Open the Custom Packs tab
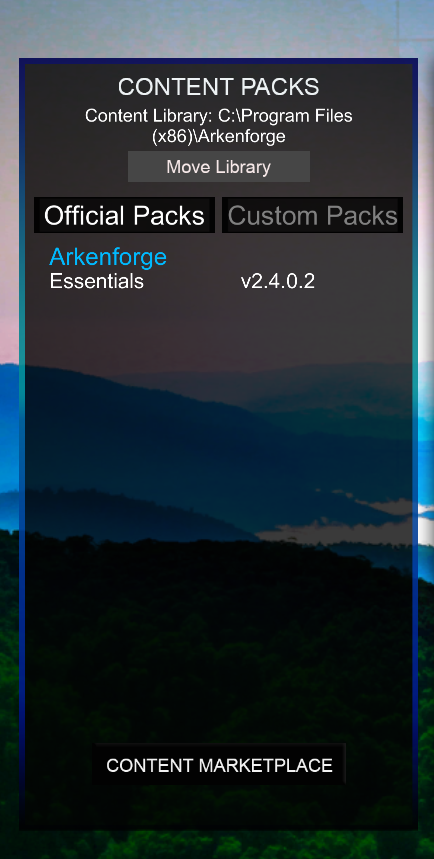The width and height of the screenshot is (434, 859). point(312,215)
